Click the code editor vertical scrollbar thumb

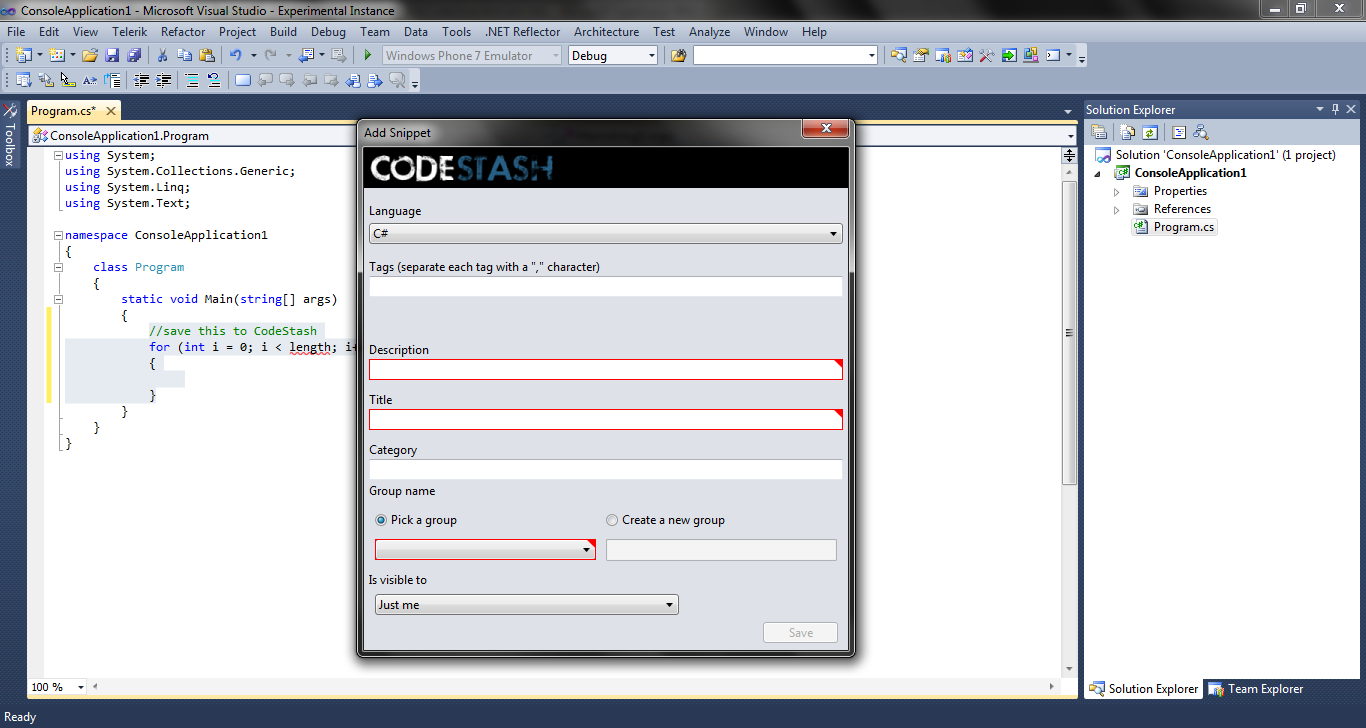pos(1069,333)
